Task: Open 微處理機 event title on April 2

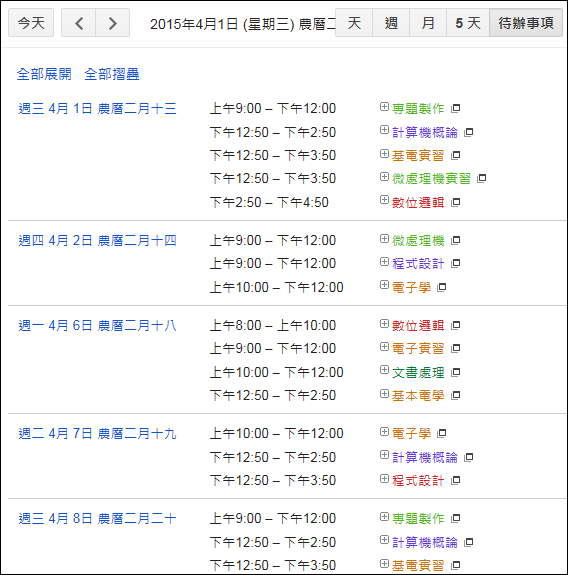Action: click(418, 241)
